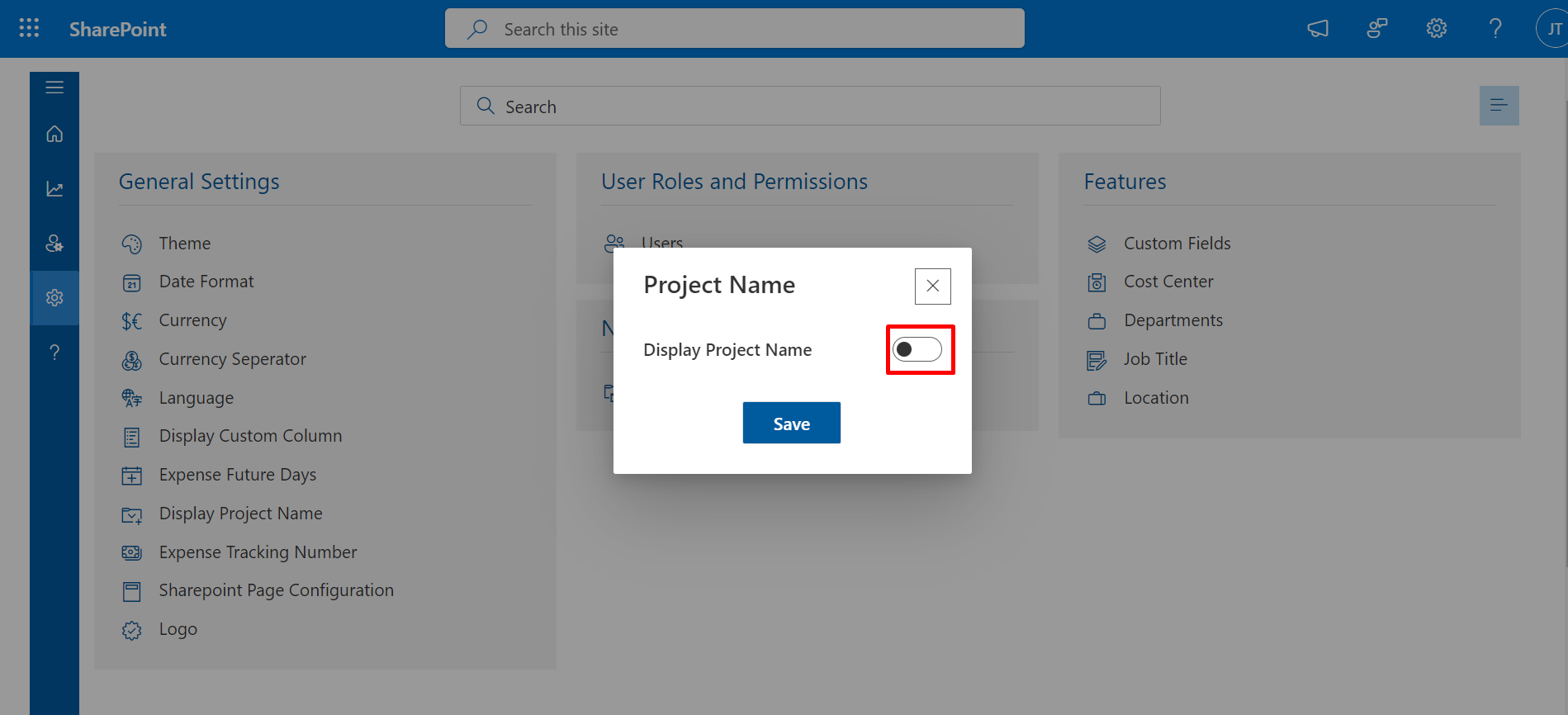Screen dimensions: 1568x715
Task: Open SharePoint settings gear in header
Action: (1437, 29)
